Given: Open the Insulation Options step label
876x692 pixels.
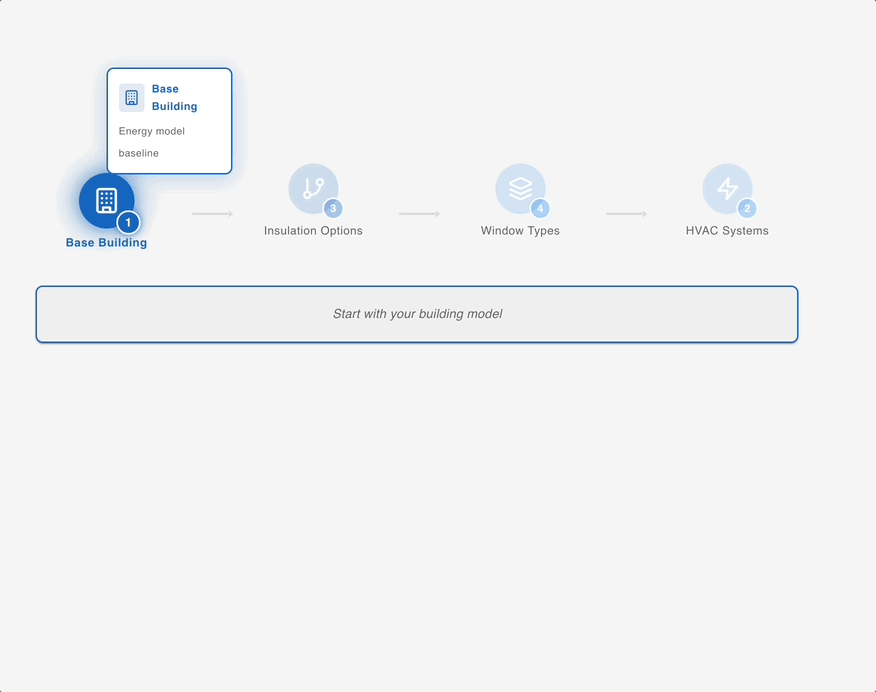Looking at the screenshot, I should pyautogui.click(x=313, y=231).
